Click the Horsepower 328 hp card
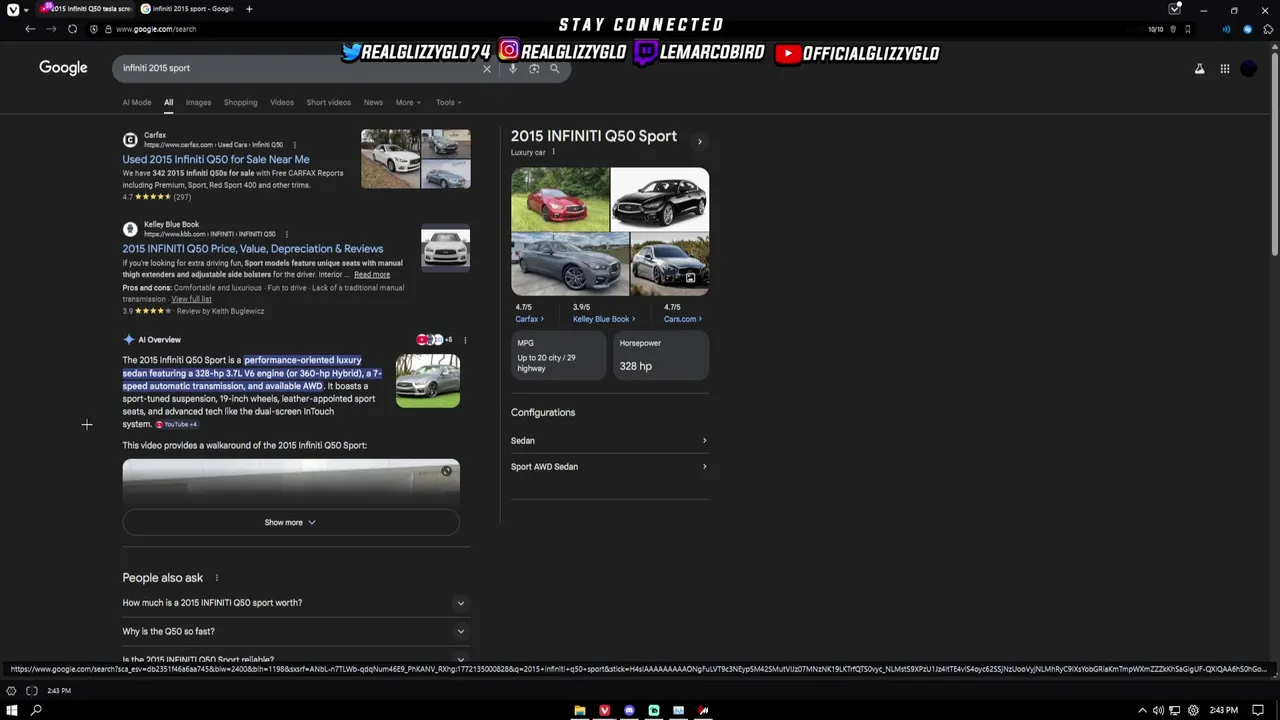This screenshot has width=1280, height=720. click(x=661, y=355)
